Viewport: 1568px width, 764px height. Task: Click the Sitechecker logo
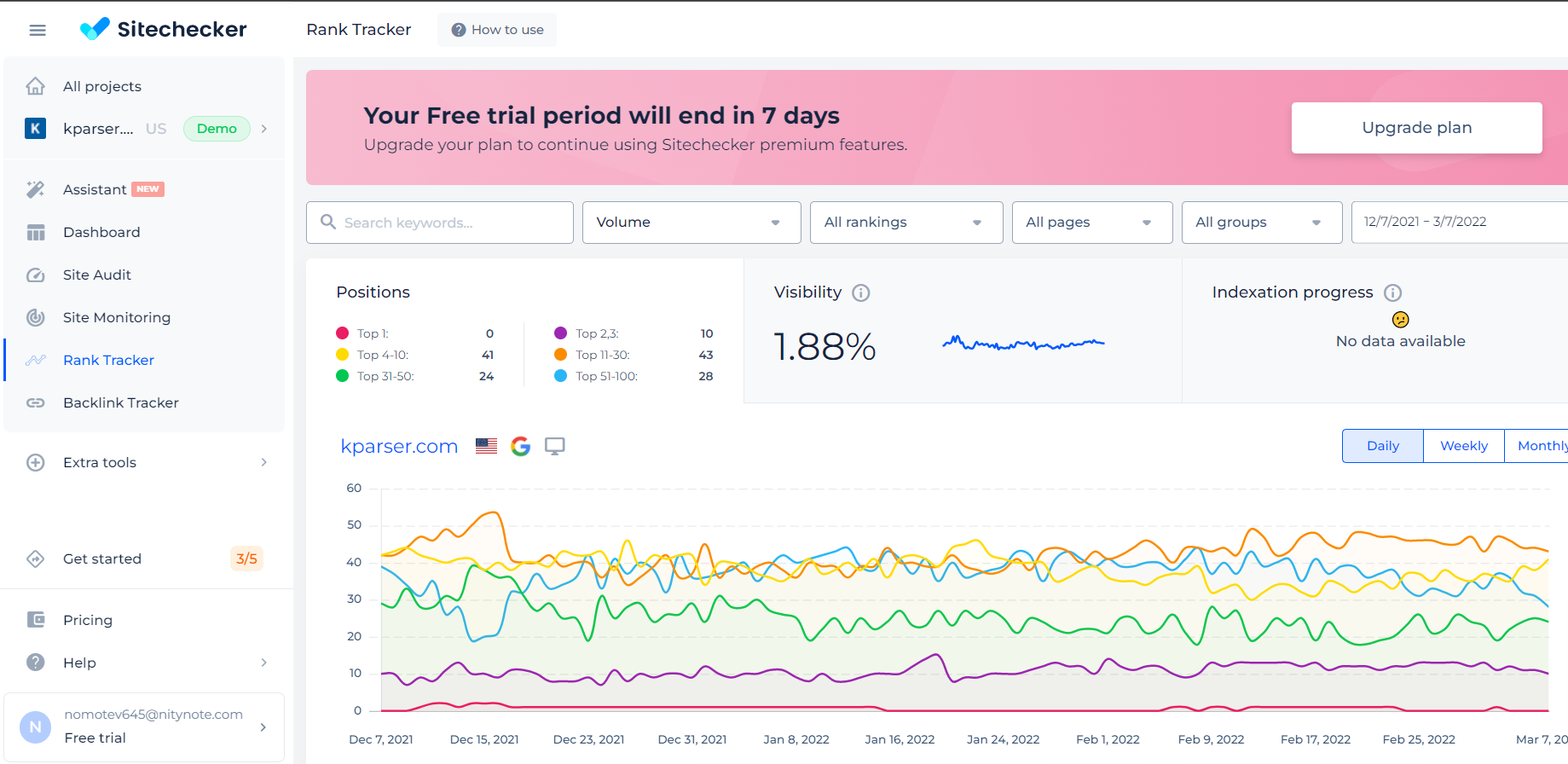pos(163,29)
